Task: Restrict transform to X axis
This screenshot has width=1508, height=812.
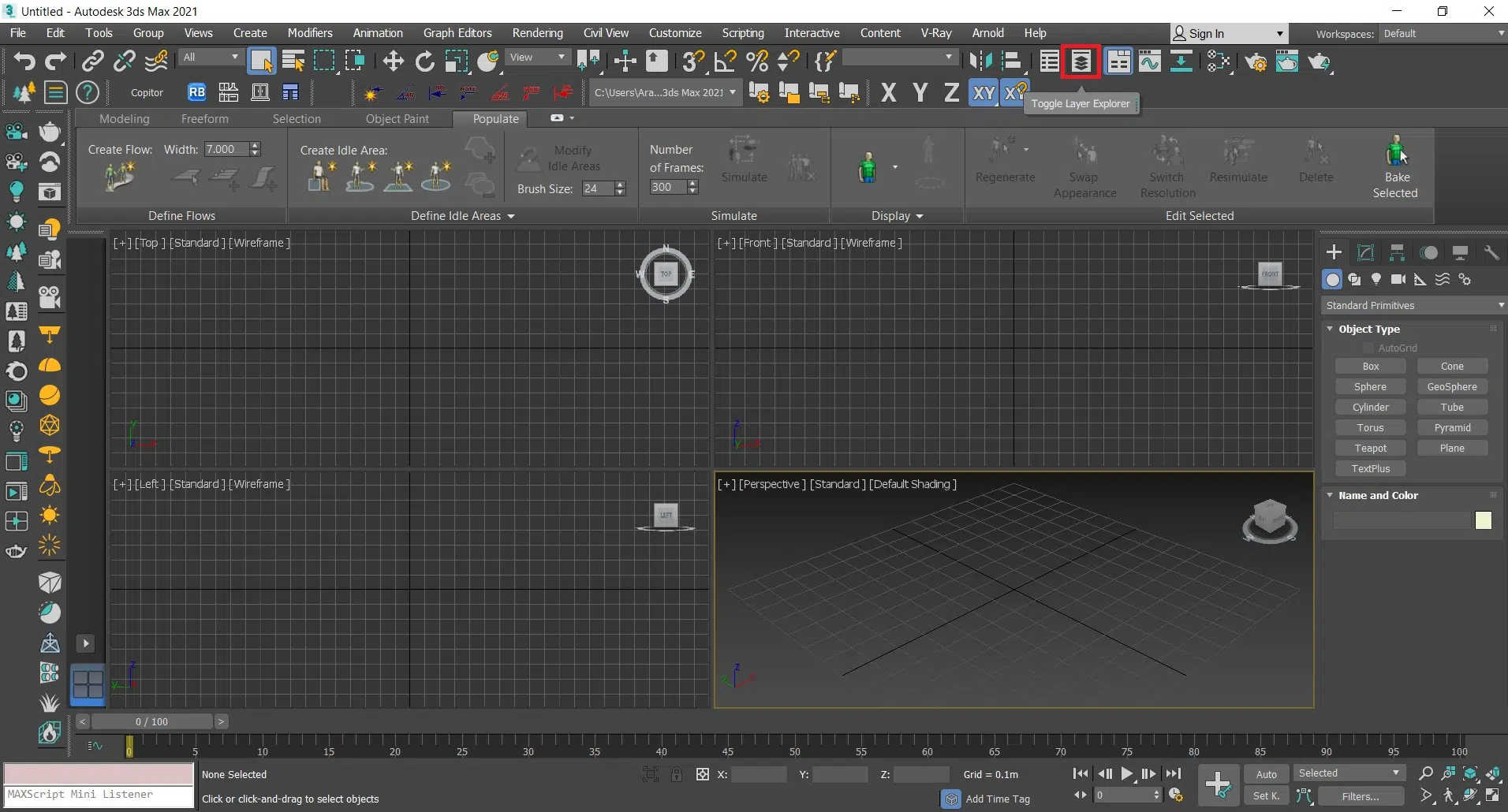Action: coord(888,93)
